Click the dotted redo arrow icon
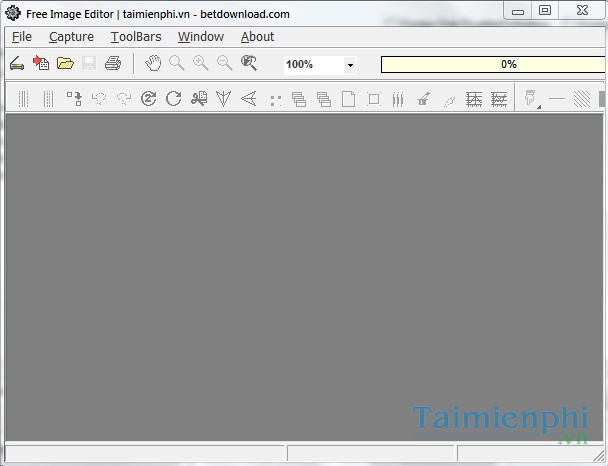This screenshot has width=608, height=466. tap(124, 98)
